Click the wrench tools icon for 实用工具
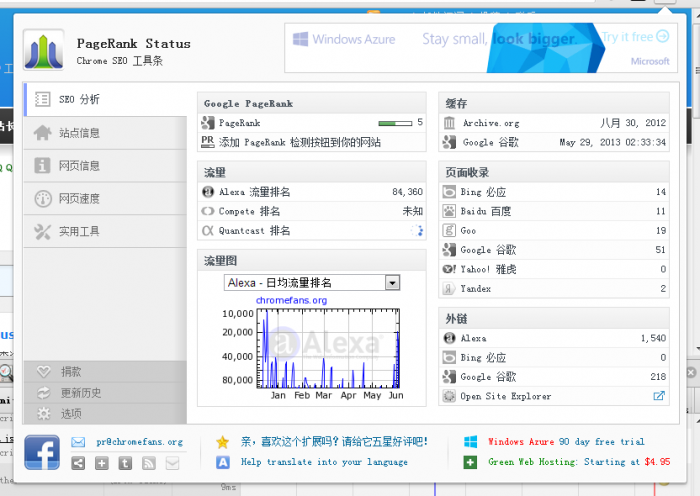Image resolution: width=700 pixels, height=496 pixels. [42, 232]
